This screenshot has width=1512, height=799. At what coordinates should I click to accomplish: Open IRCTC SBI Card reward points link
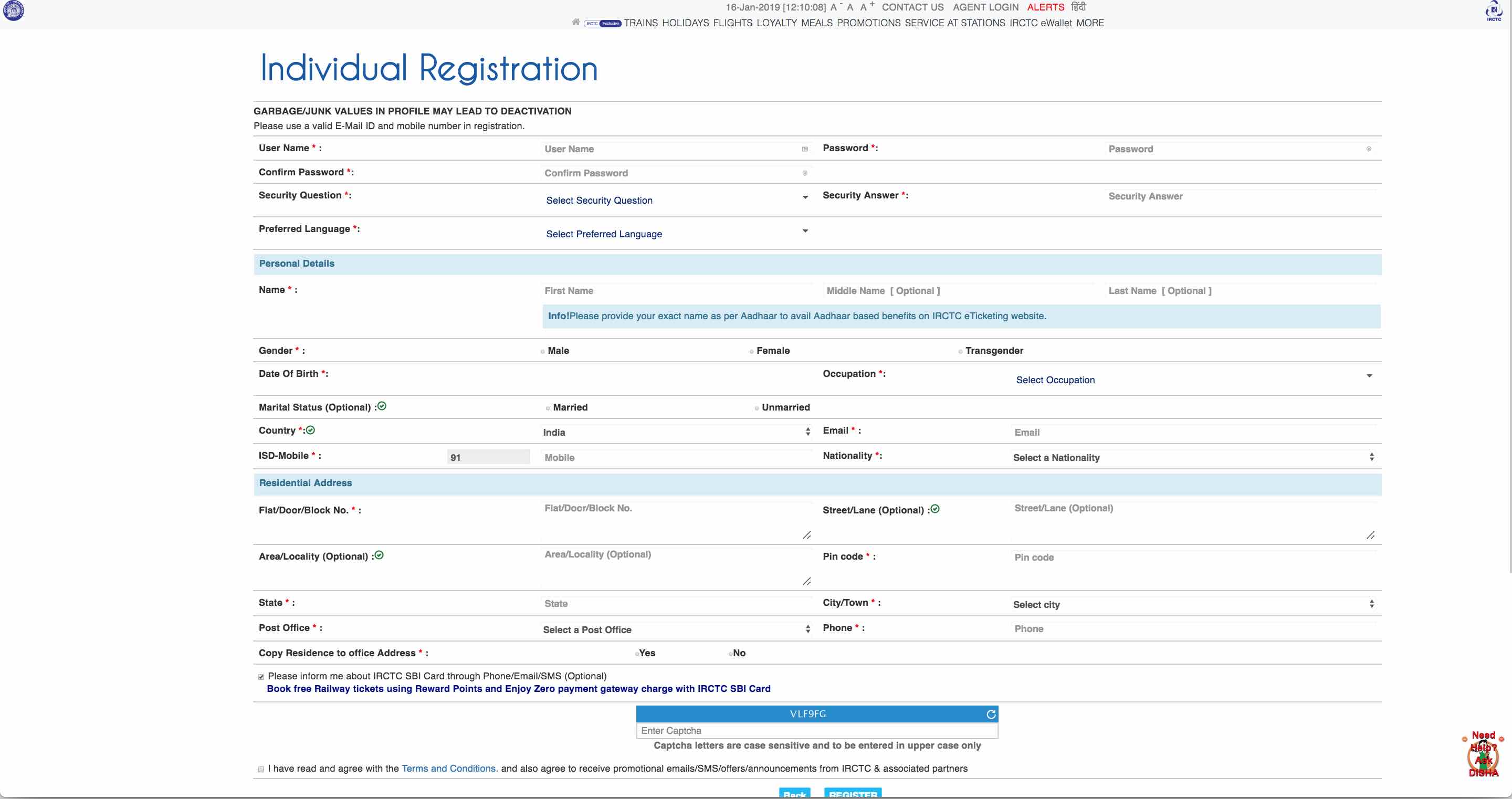coord(518,689)
